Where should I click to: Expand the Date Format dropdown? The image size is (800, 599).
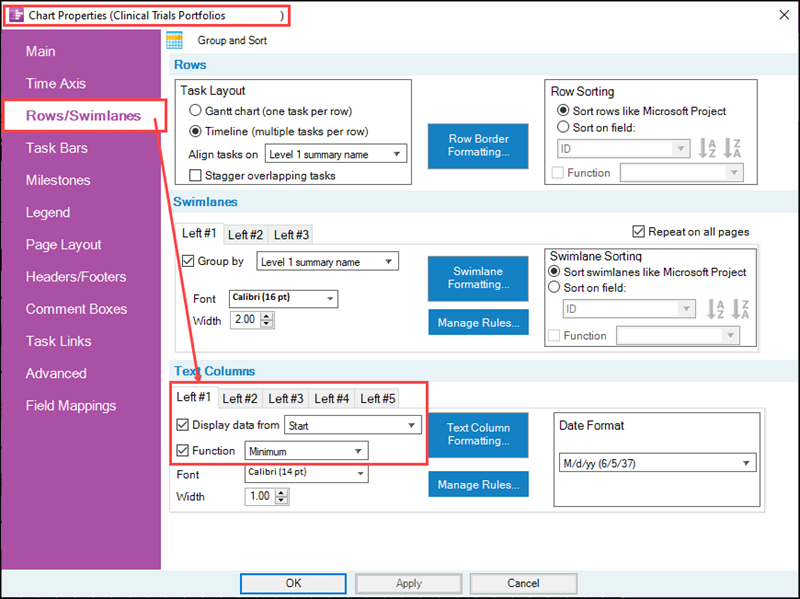pyautogui.click(x=657, y=463)
